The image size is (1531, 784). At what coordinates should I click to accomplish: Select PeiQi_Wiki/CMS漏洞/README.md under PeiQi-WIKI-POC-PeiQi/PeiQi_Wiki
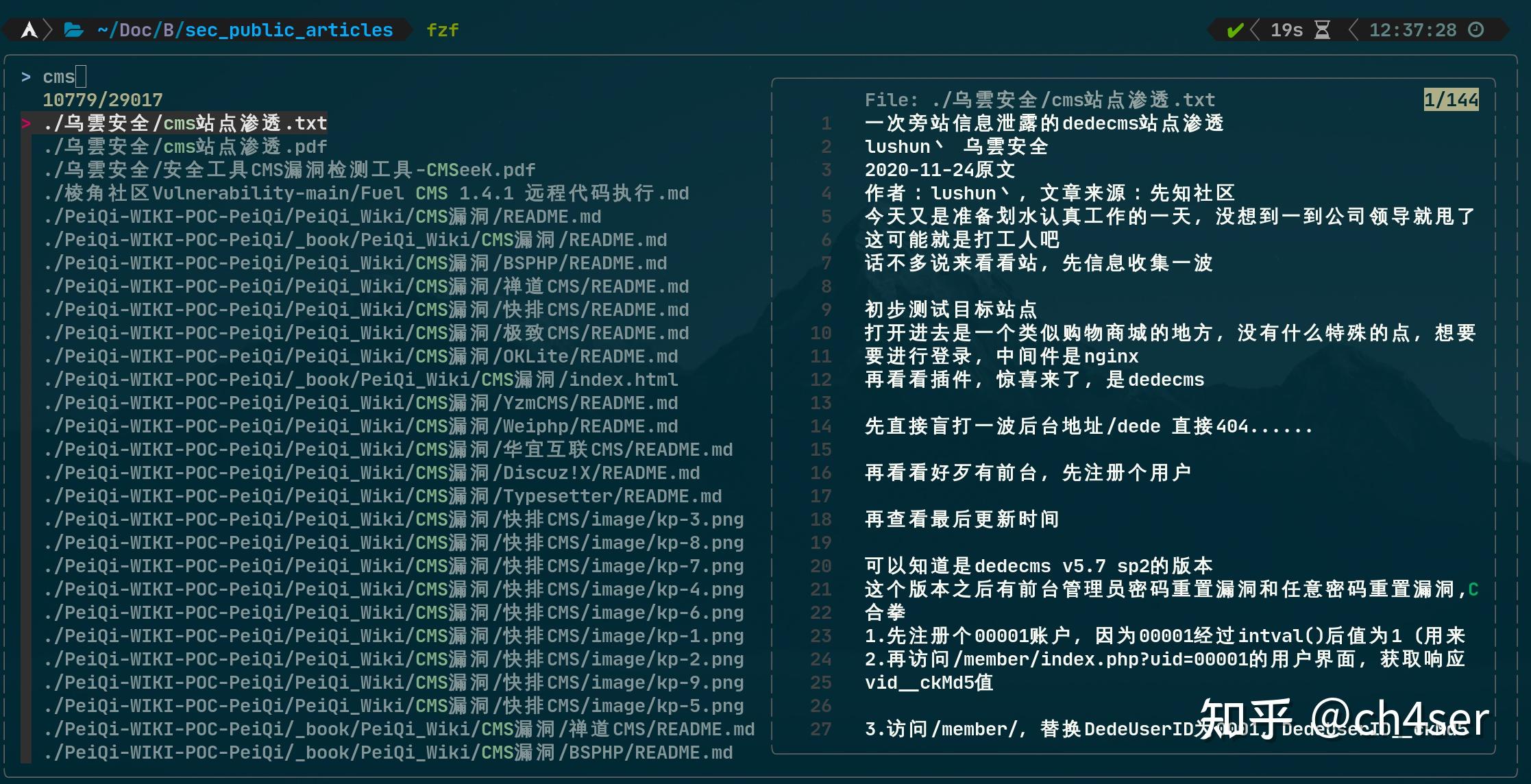(x=322, y=217)
